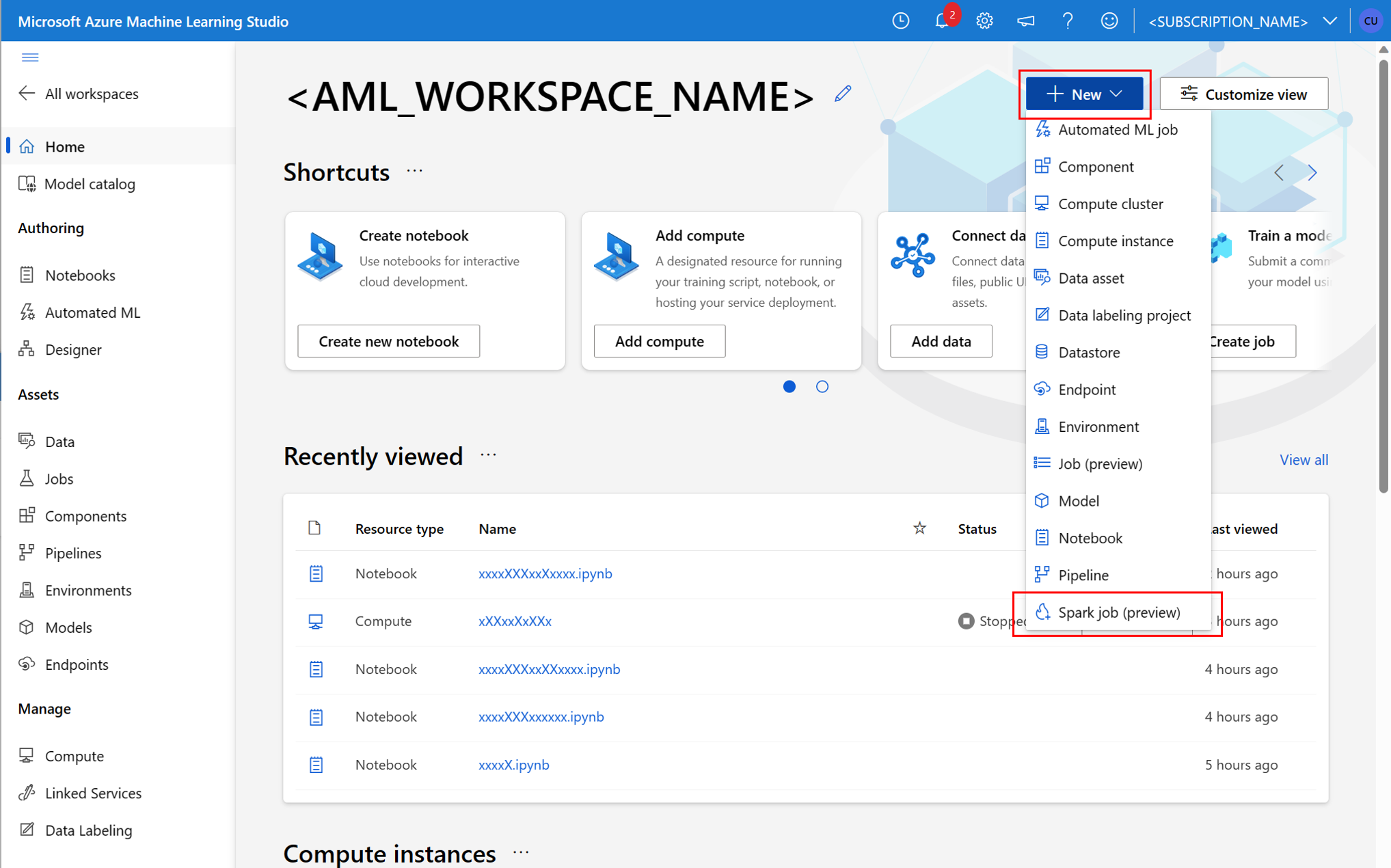The height and width of the screenshot is (868, 1391).
Task: Click the Add compute button
Action: click(660, 341)
